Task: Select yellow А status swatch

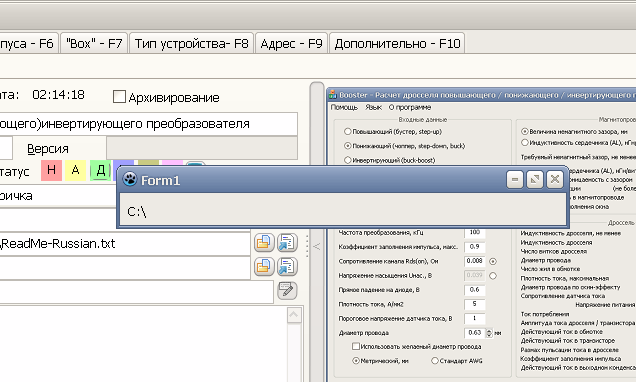Action: click(75, 170)
